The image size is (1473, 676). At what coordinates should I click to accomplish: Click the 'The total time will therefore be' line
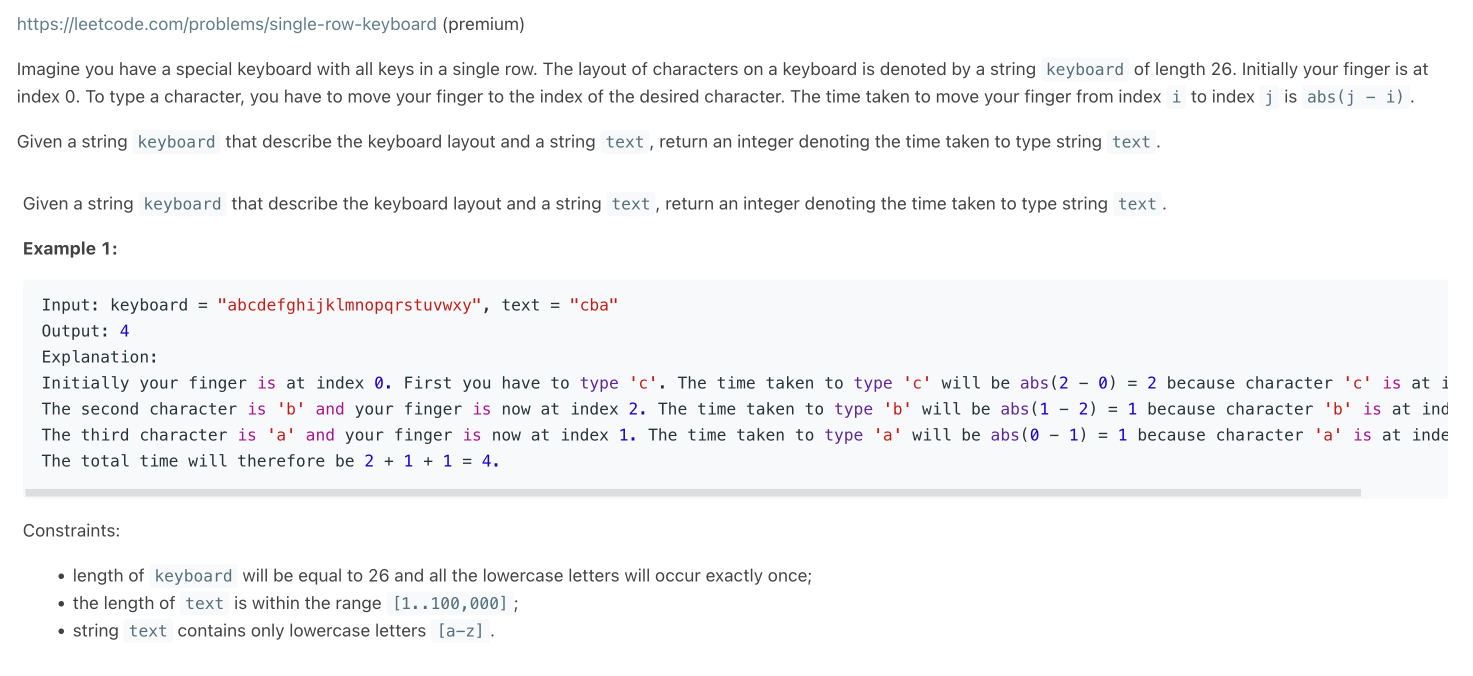coord(270,461)
